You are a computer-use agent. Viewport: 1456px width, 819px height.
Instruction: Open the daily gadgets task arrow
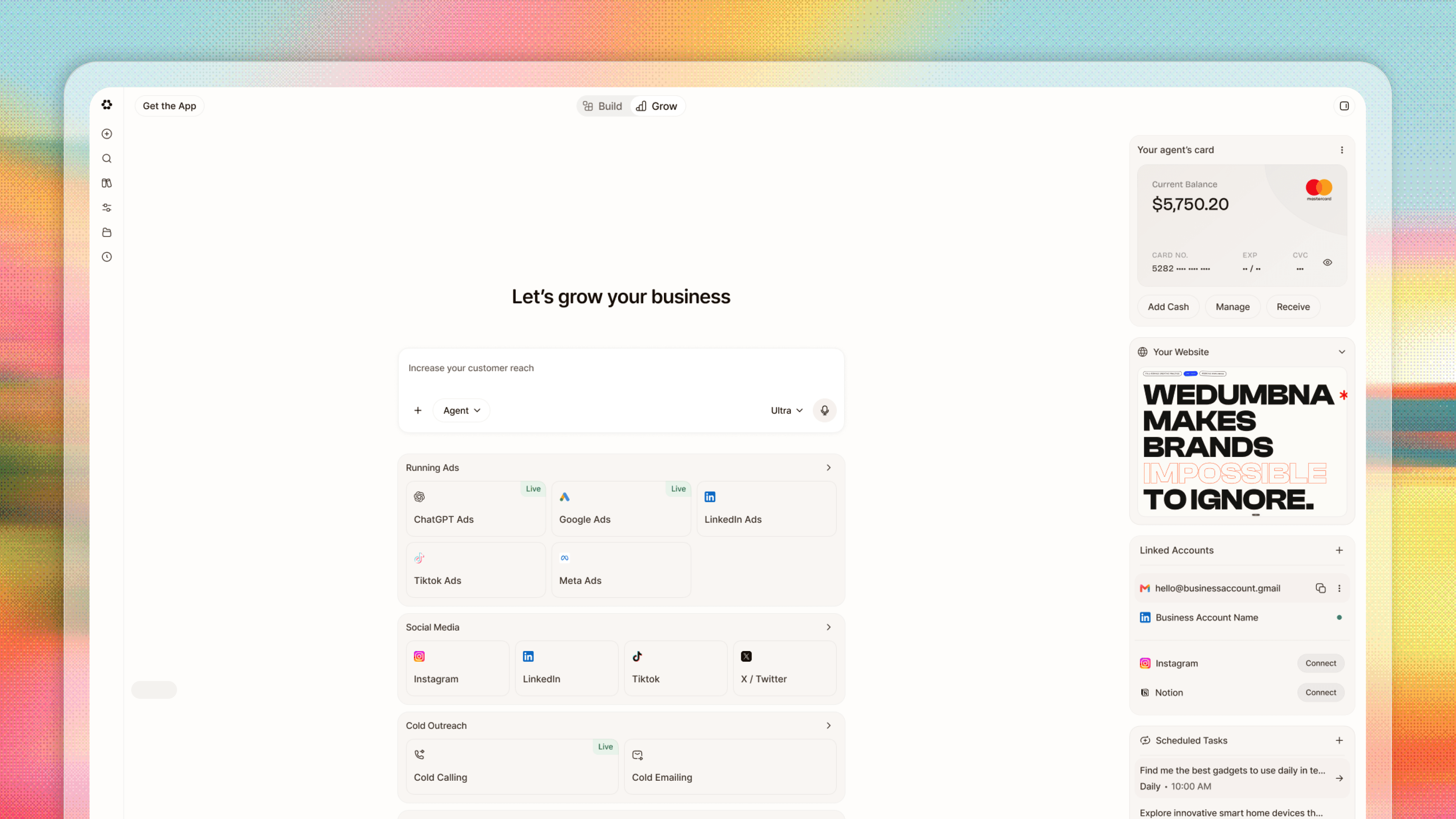(x=1339, y=778)
